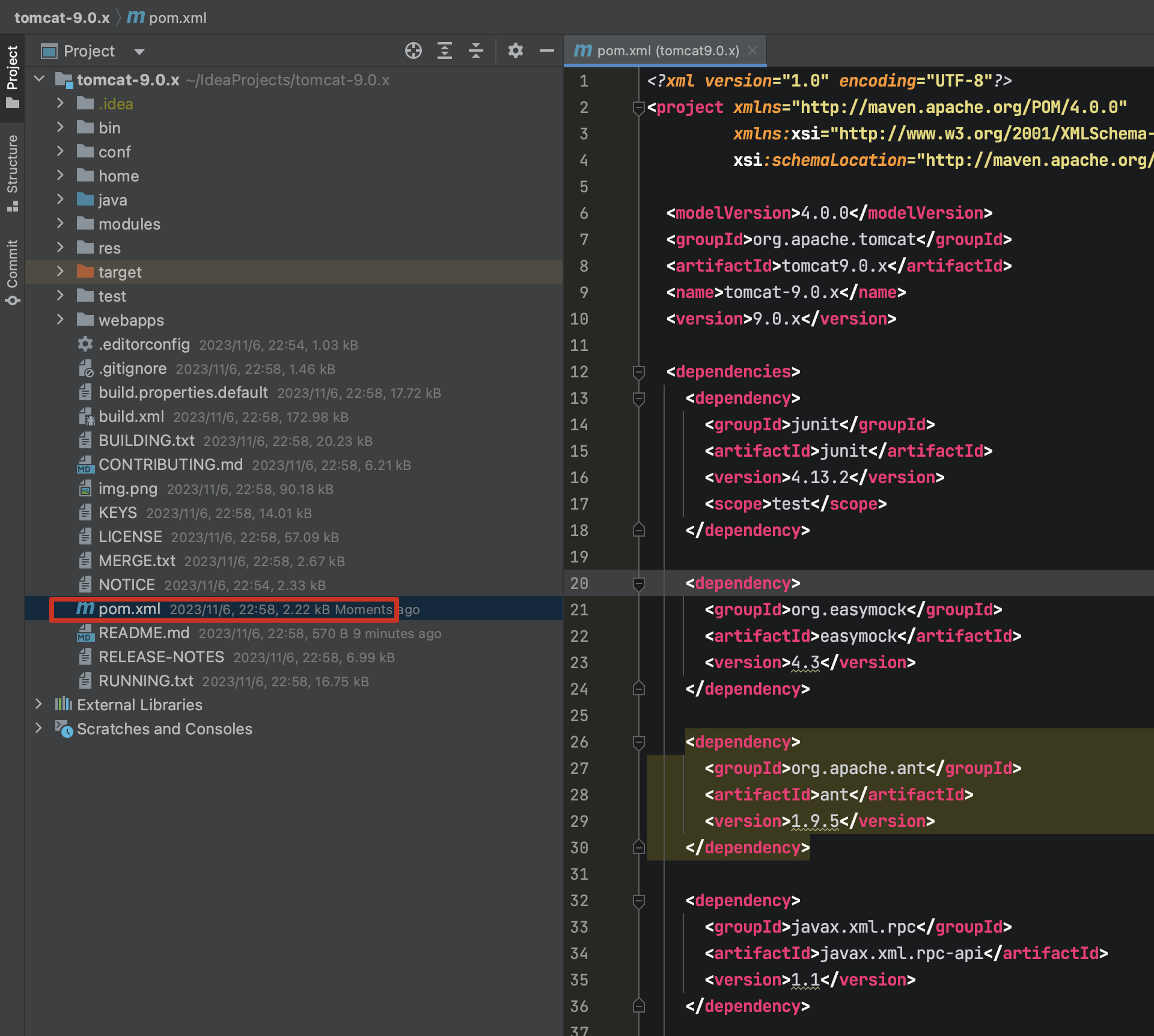Expand the java folder in tree

(x=60, y=200)
